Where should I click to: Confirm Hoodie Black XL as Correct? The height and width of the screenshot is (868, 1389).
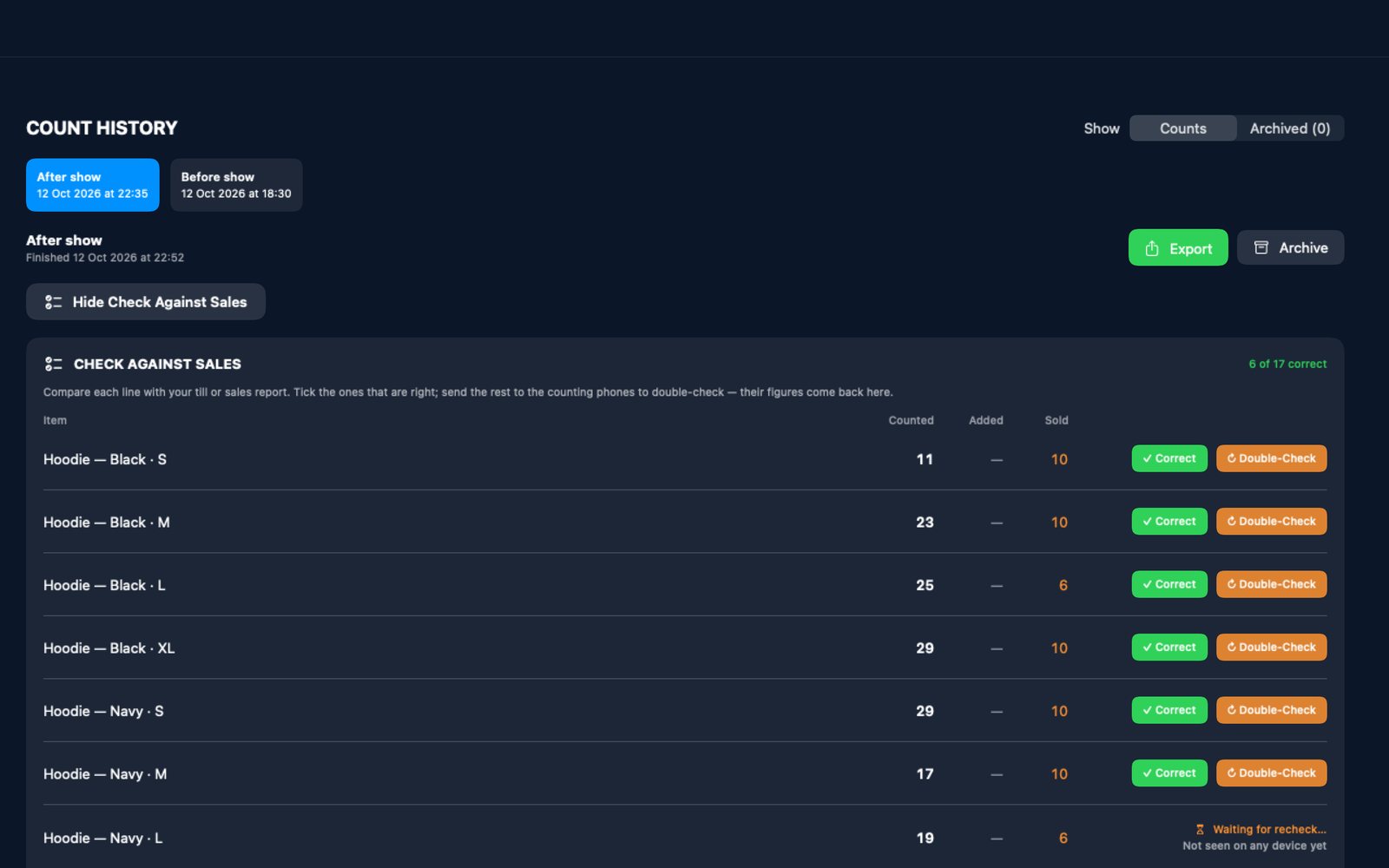tap(1169, 648)
